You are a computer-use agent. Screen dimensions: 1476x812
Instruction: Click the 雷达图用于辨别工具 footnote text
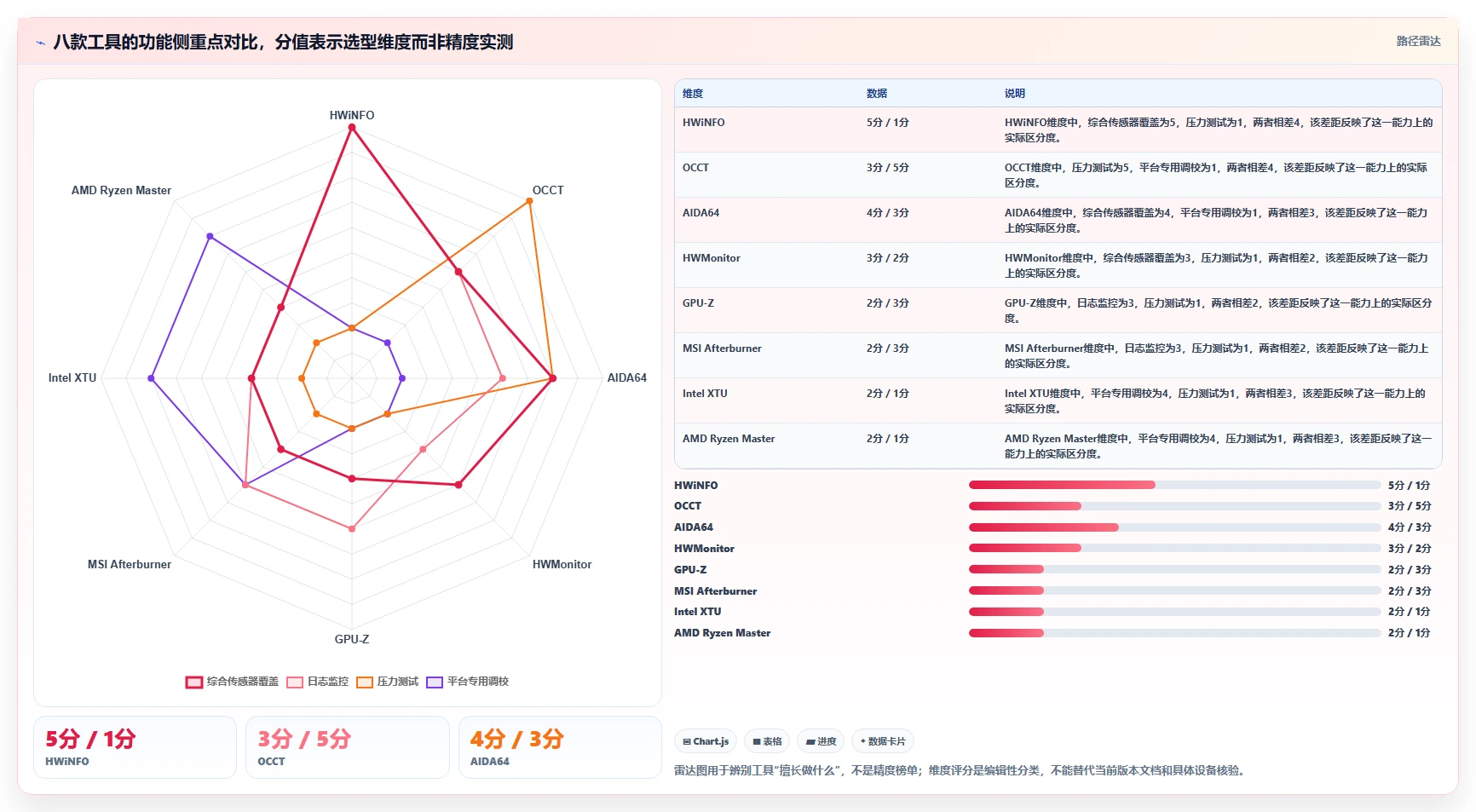tap(961, 770)
